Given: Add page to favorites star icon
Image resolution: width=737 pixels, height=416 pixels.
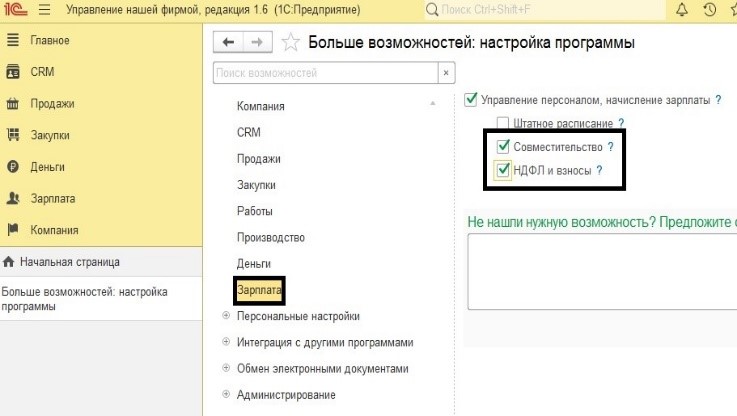Looking at the screenshot, I should pos(290,42).
